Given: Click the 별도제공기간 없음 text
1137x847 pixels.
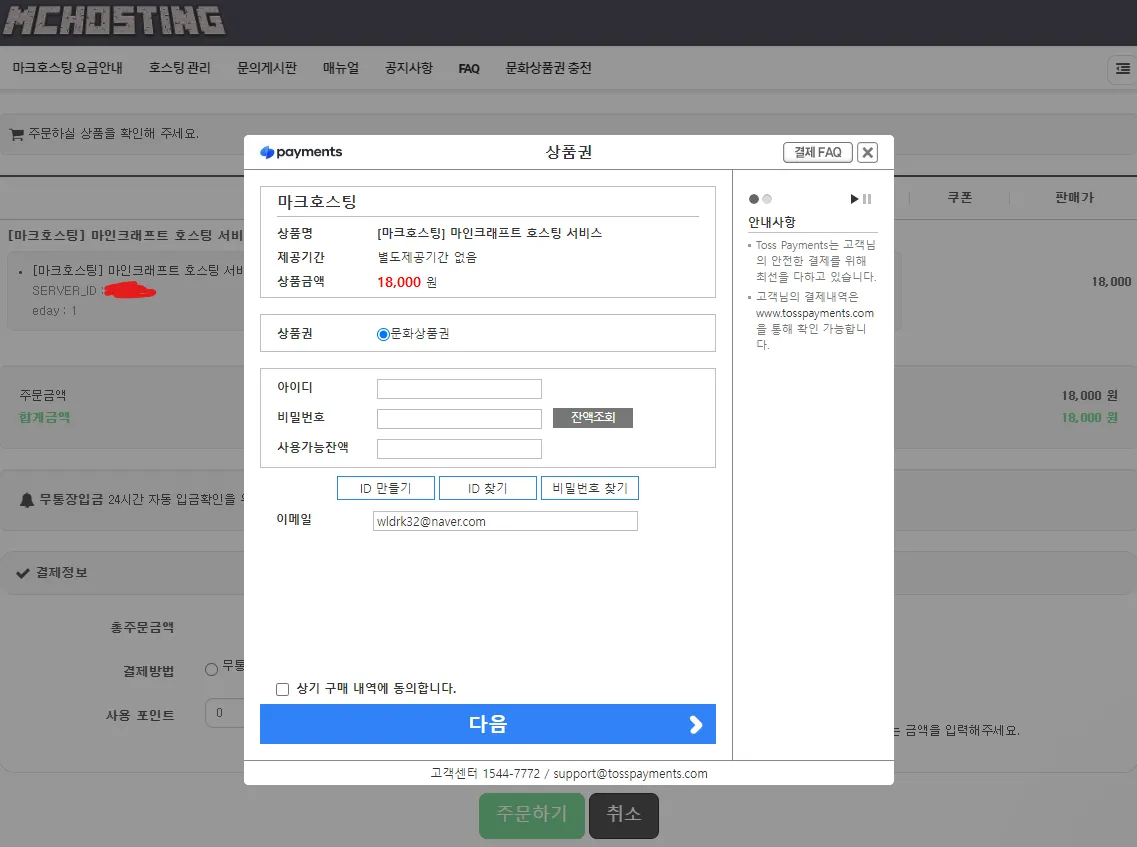Looking at the screenshot, I should [427, 257].
